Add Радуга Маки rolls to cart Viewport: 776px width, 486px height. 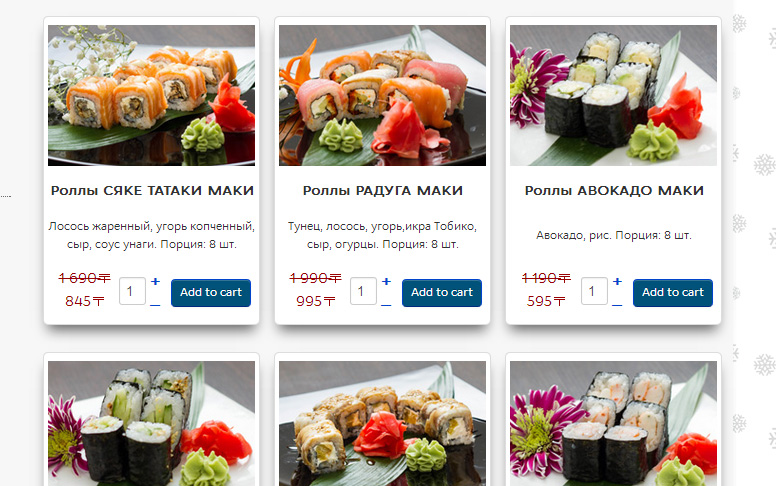(x=441, y=292)
